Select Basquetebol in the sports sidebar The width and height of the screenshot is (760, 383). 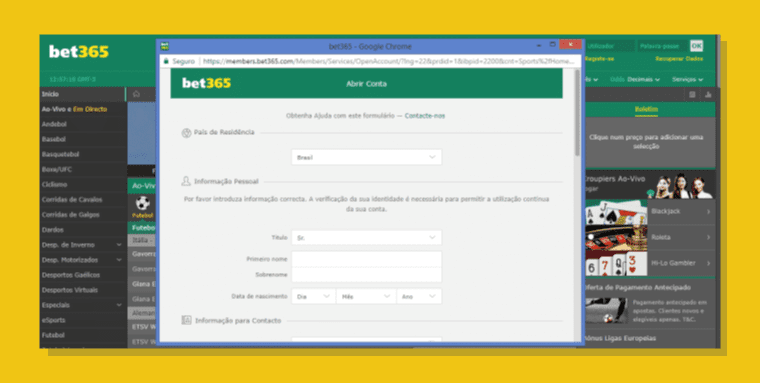coord(83,154)
